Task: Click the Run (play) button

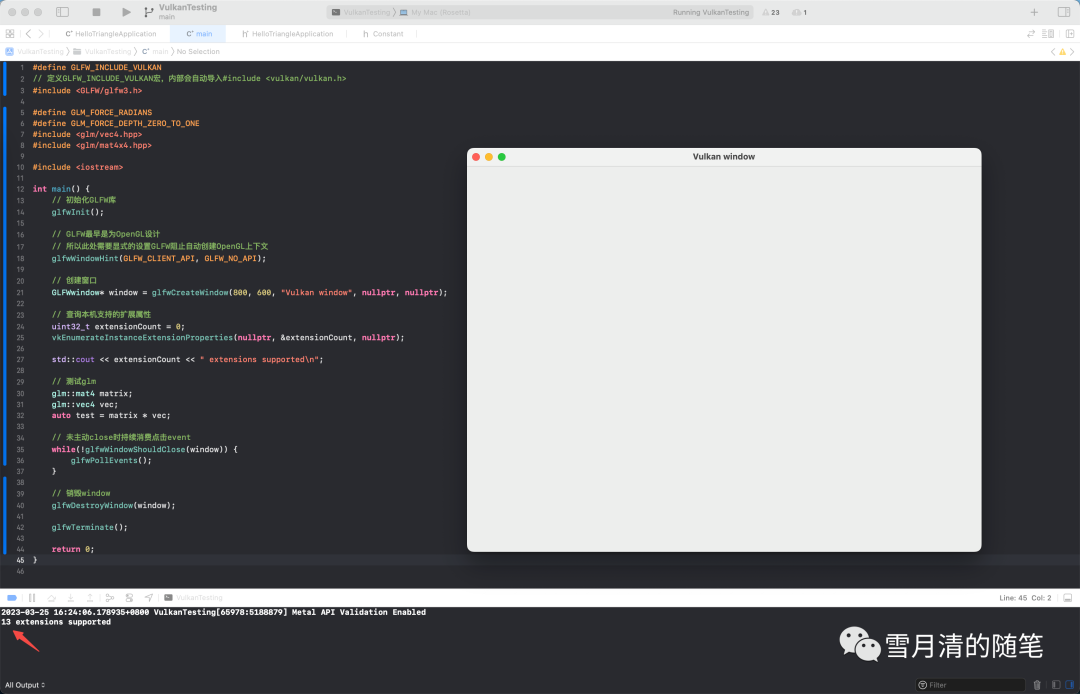Action: point(126,12)
